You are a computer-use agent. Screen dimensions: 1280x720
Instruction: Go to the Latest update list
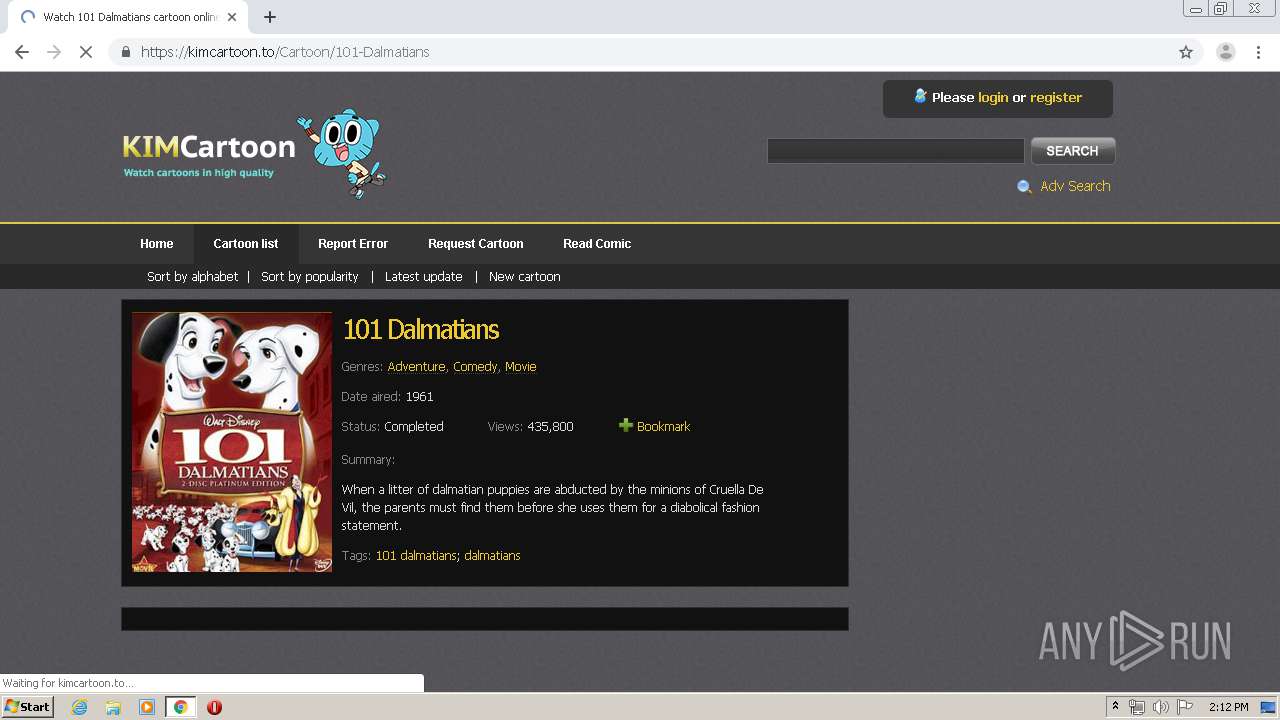tap(424, 277)
